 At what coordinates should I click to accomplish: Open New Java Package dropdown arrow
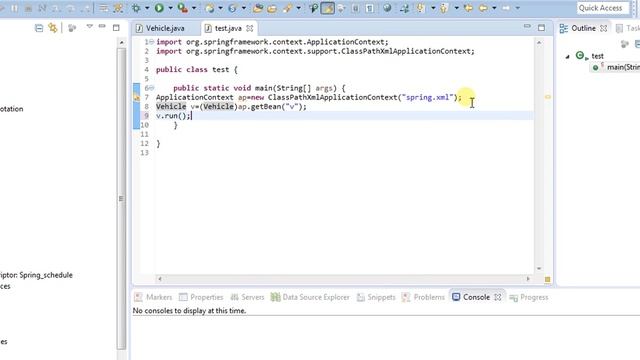pos(220,8)
